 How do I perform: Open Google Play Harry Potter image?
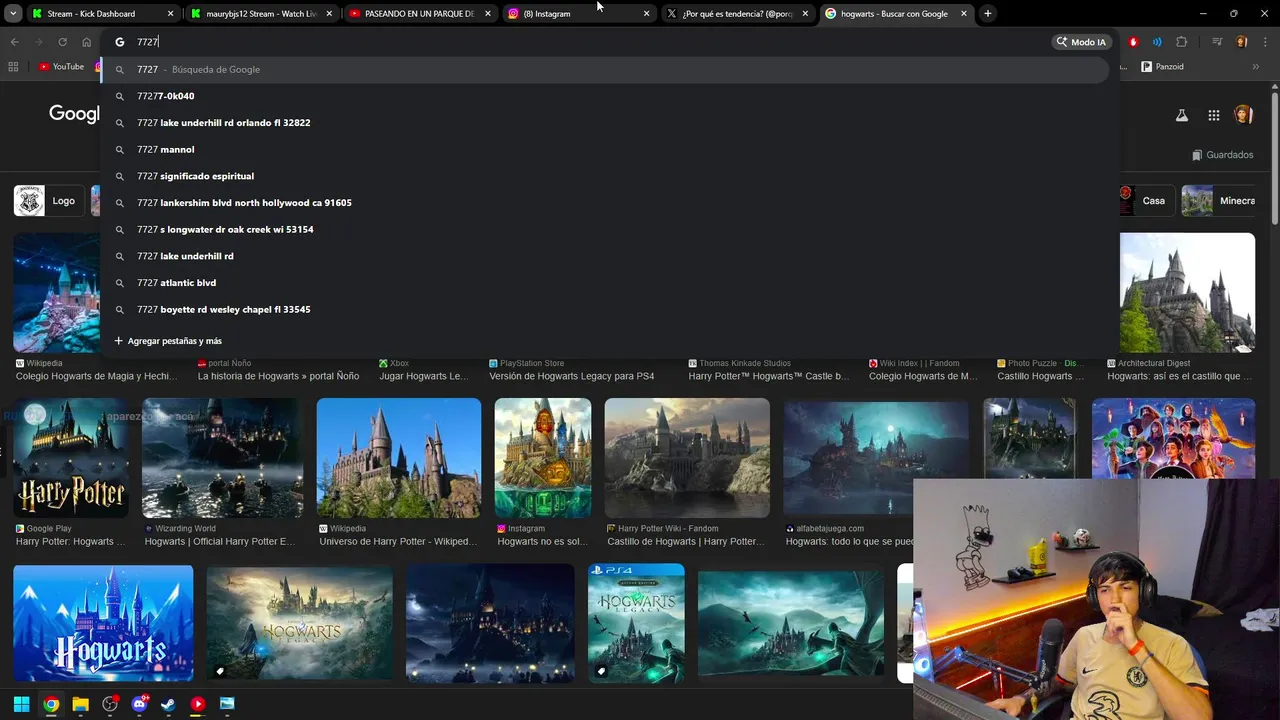pos(71,458)
